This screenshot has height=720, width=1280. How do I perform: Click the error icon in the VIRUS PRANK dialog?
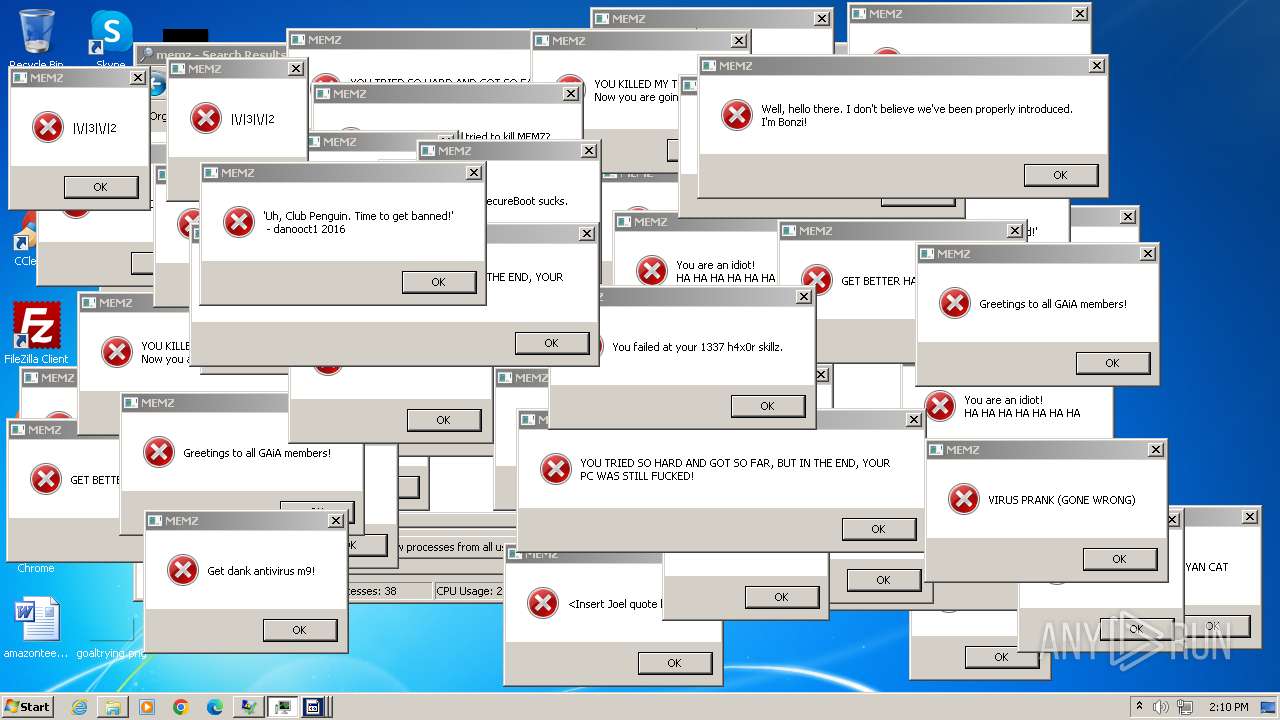pyautogui.click(x=964, y=499)
